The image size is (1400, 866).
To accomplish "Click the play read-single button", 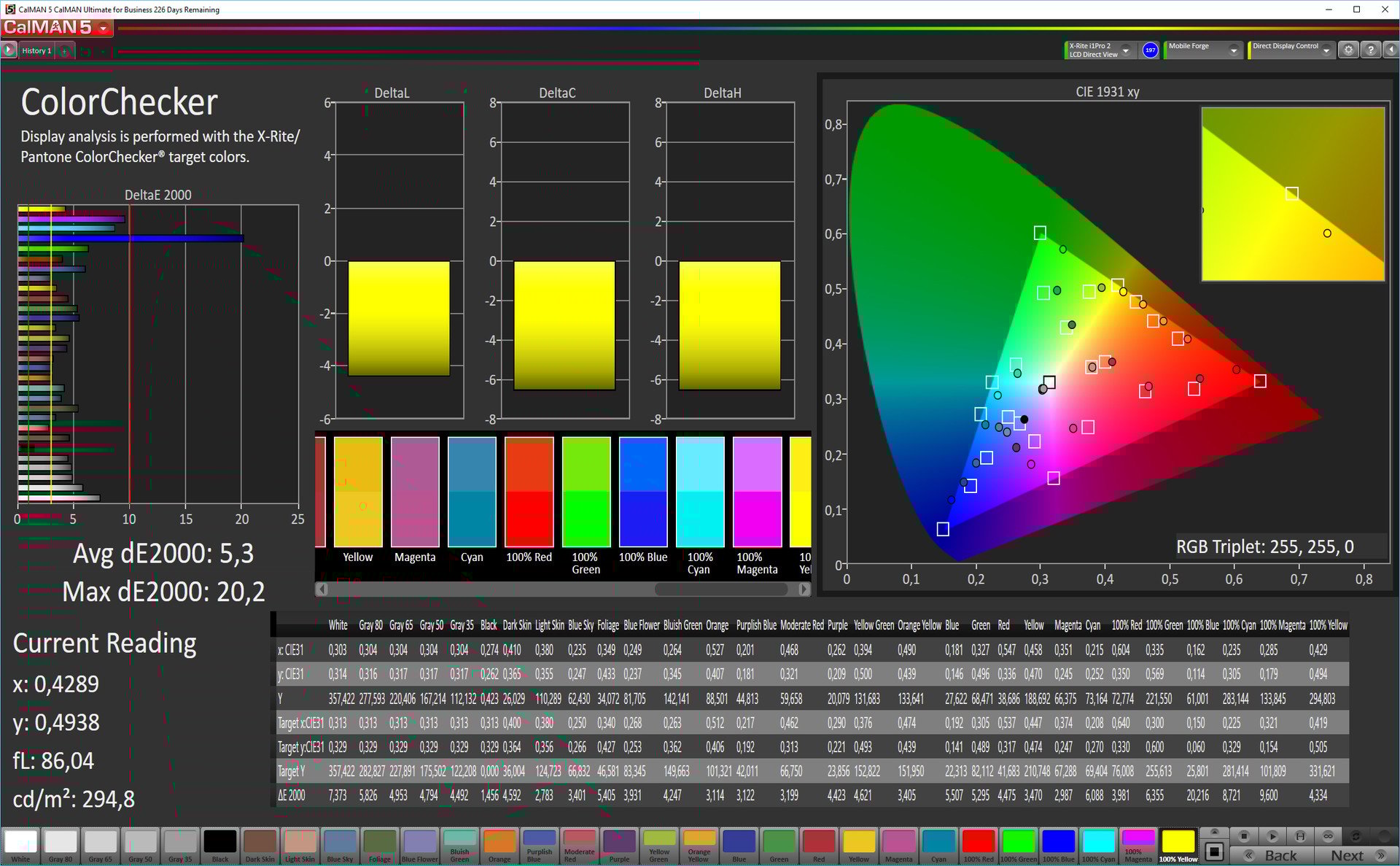I will pos(1272,836).
